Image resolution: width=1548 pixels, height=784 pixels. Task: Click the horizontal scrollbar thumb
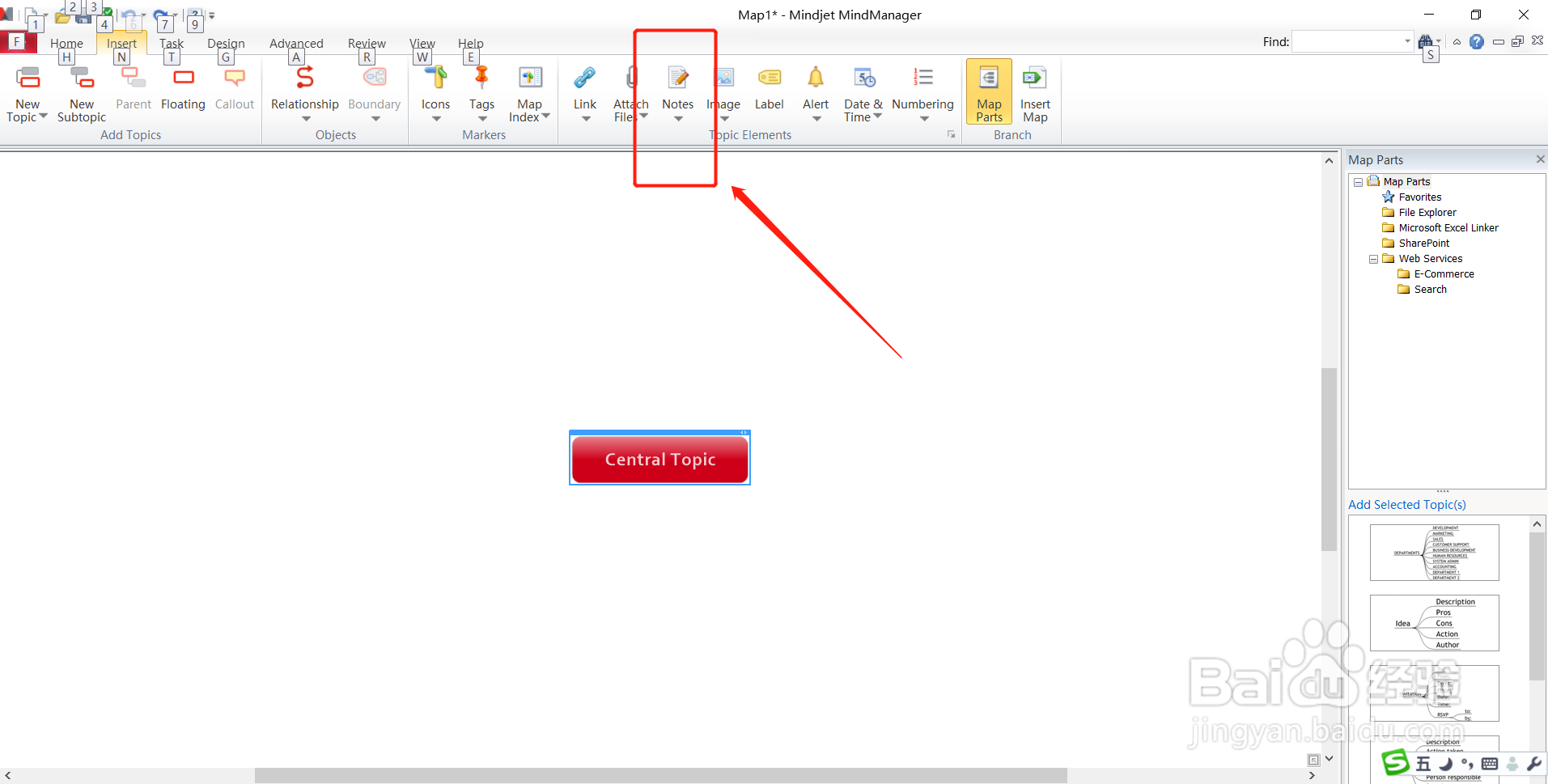pyautogui.click(x=660, y=775)
